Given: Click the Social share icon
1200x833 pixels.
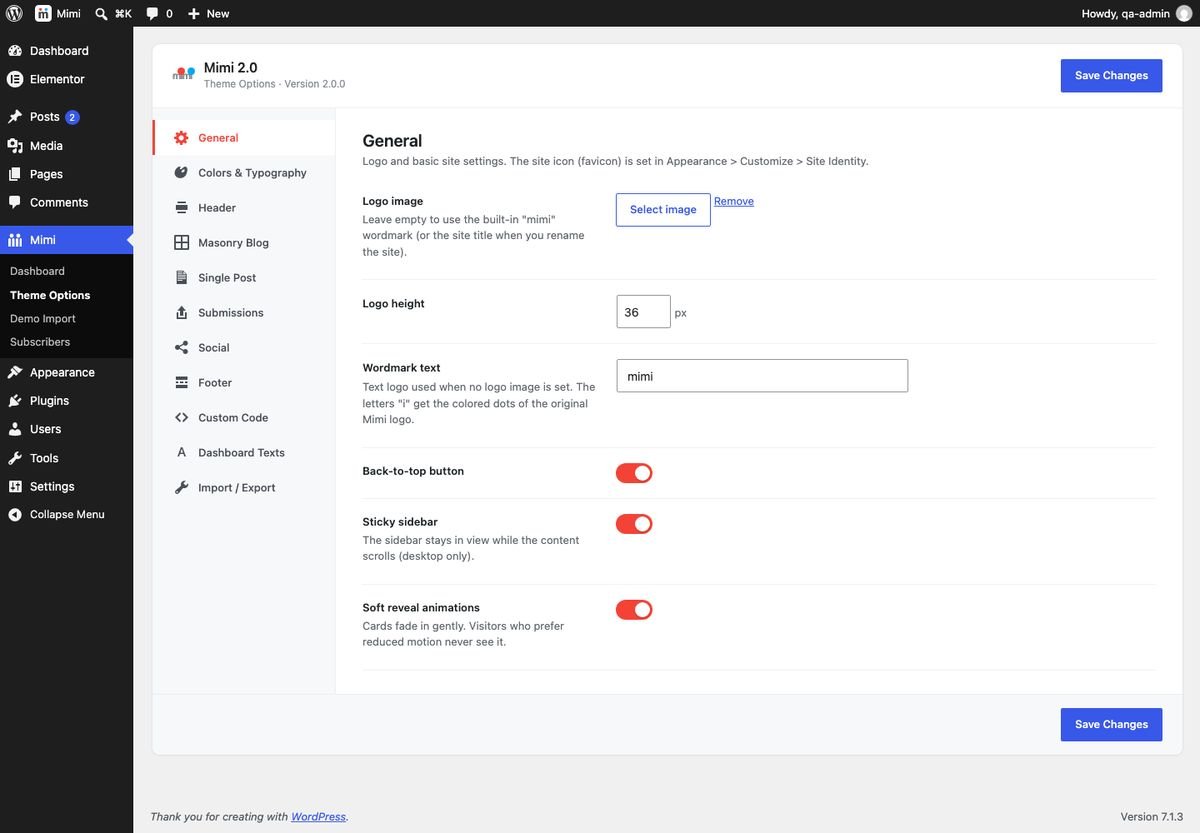Looking at the screenshot, I should (x=181, y=348).
